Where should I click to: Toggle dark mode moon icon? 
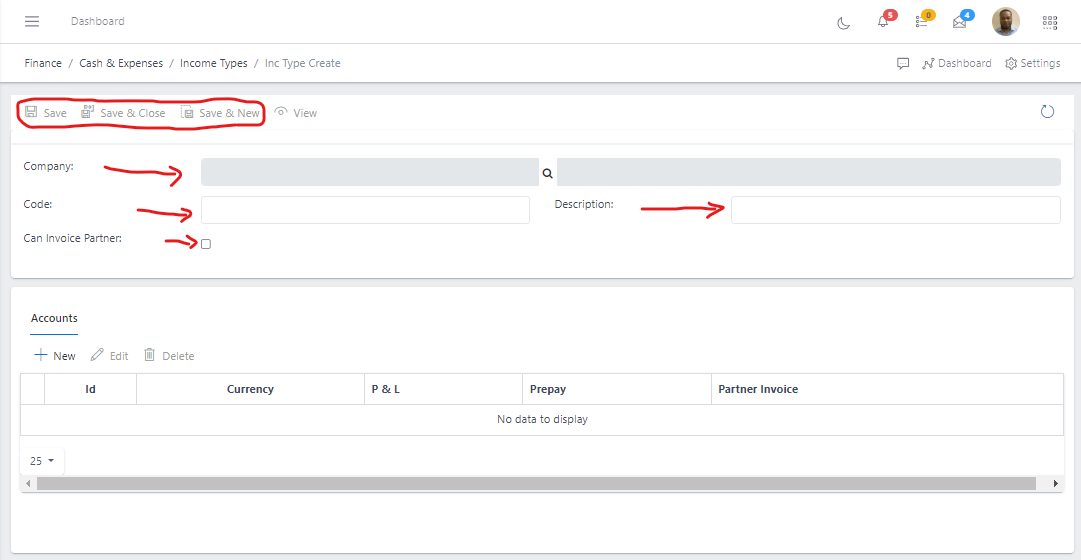click(843, 22)
